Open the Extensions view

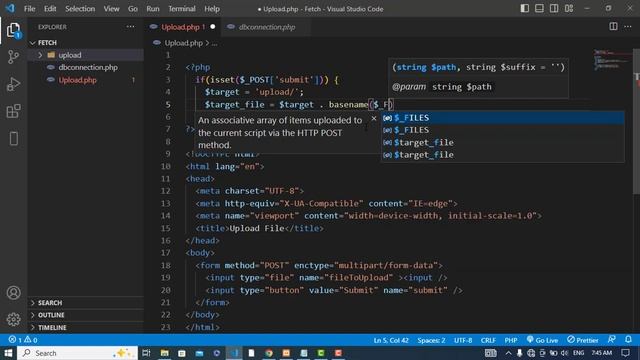(13, 111)
